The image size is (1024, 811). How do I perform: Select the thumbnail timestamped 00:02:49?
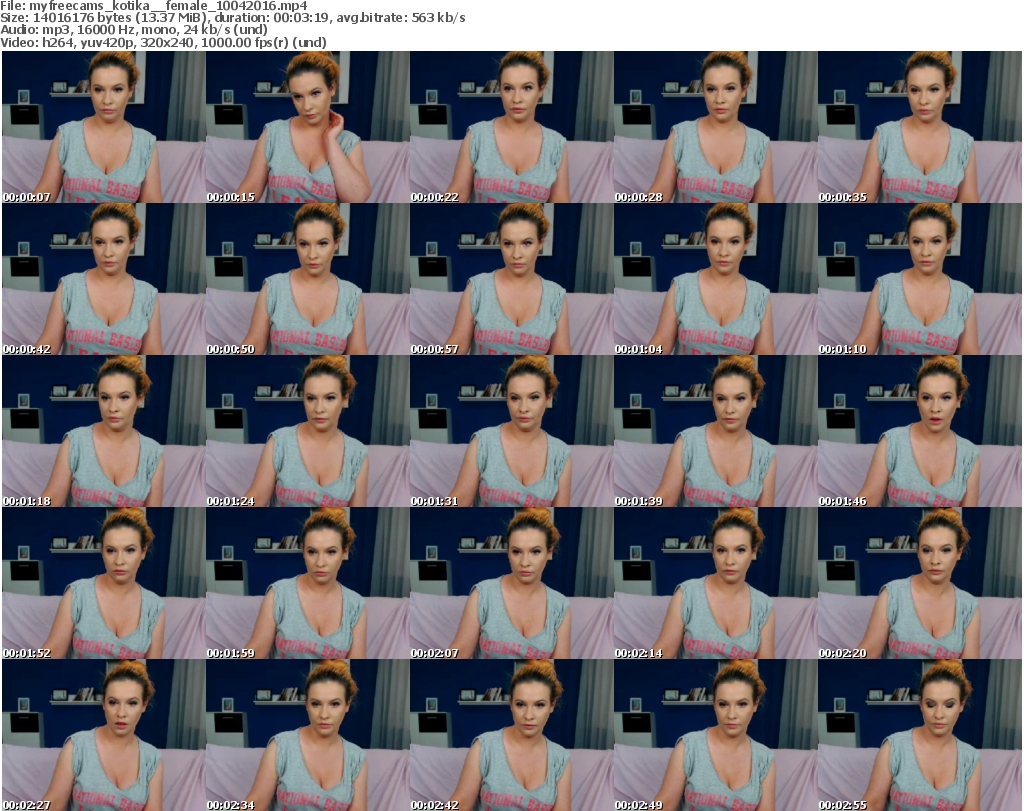tap(715, 735)
